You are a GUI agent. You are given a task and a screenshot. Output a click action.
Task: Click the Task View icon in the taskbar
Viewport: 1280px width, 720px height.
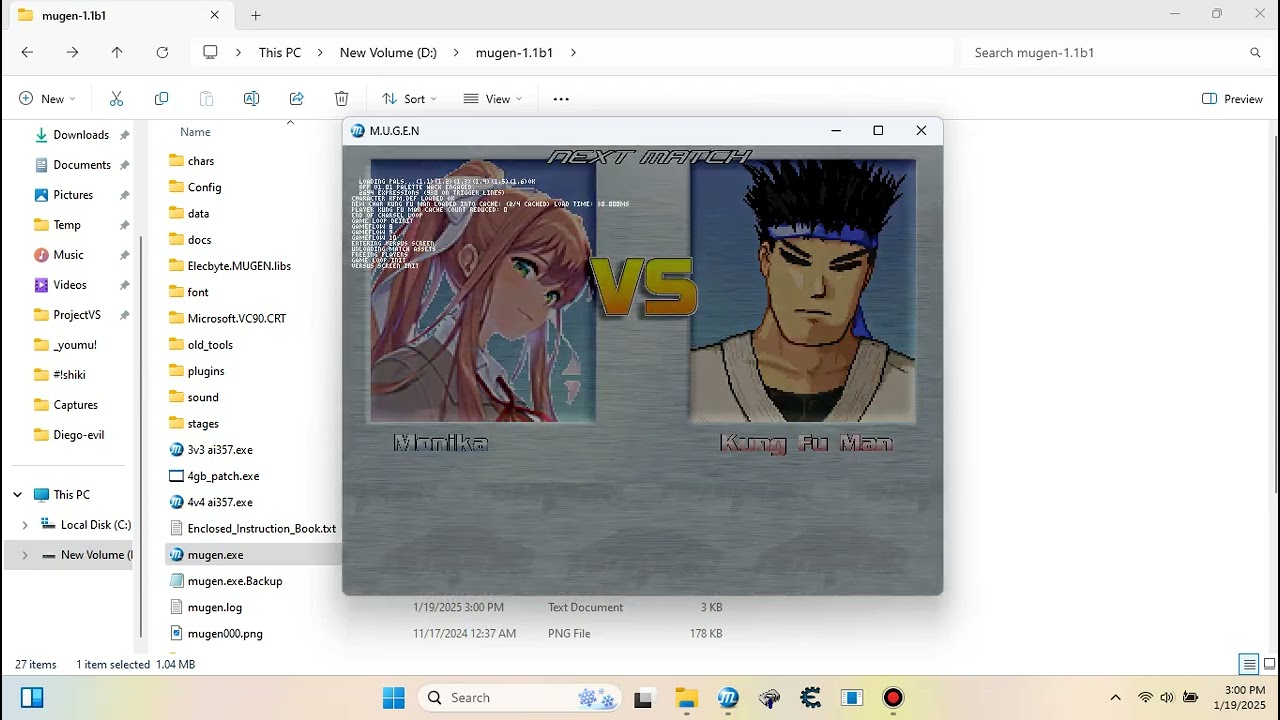pyautogui.click(x=643, y=698)
